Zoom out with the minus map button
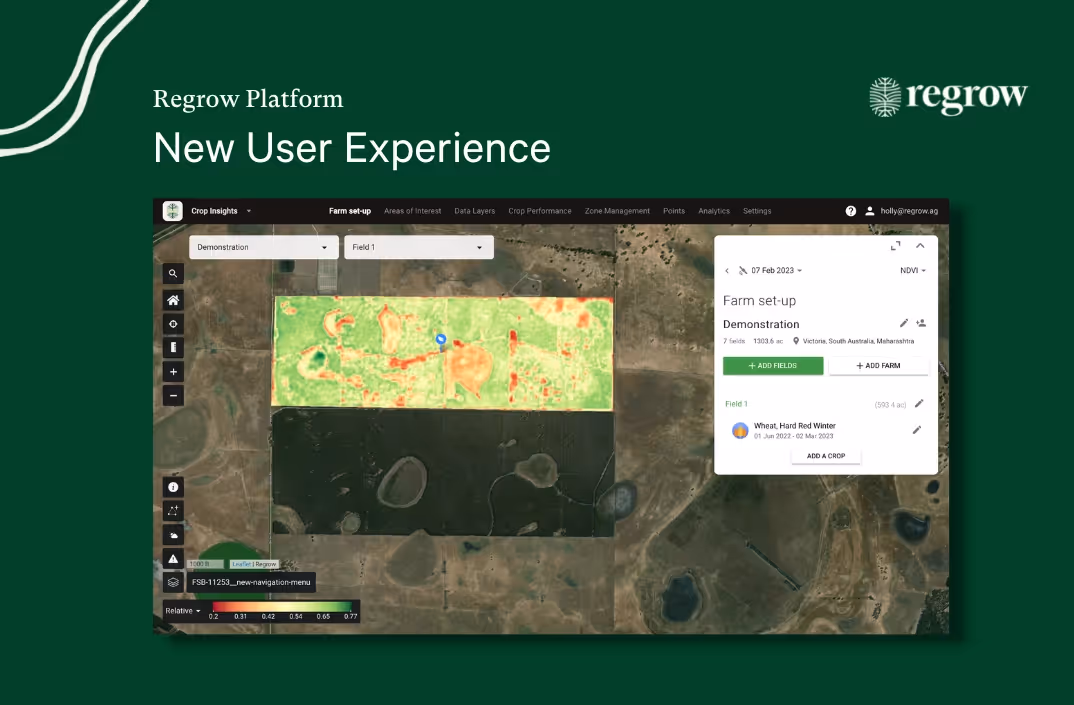1074x705 pixels. pos(173,395)
